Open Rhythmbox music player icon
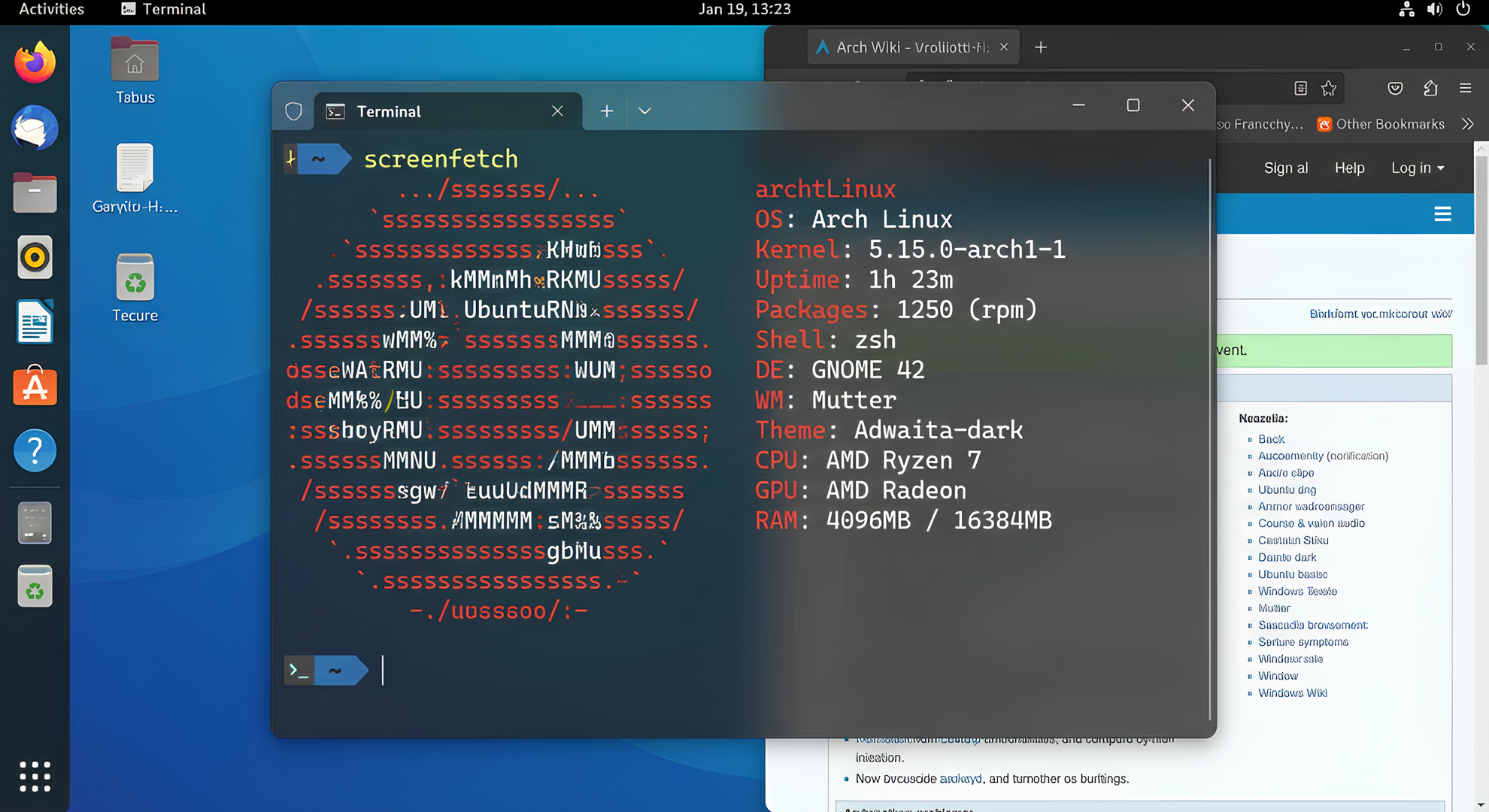This screenshot has width=1489, height=812. (35, 257)
